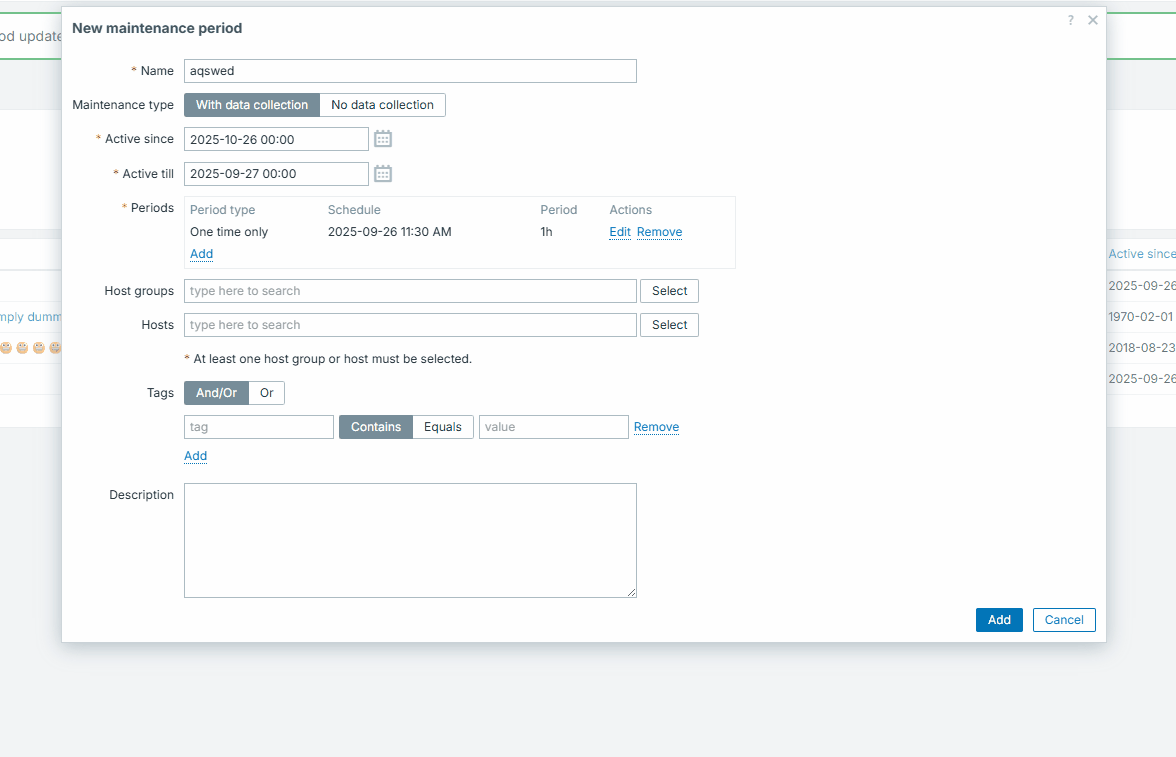The image size is (1176, 757).
Task: Click the help question mark icon
Action: click(1071, 20)
